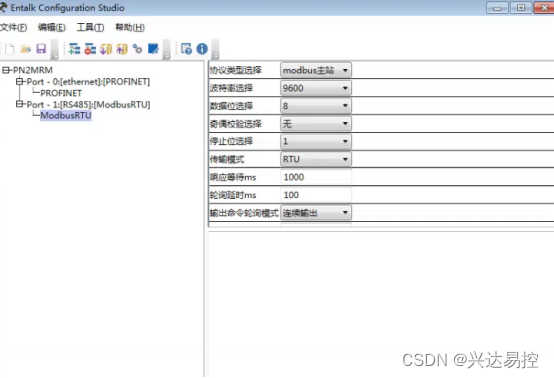Click the 输出命令轮询模式 label
Image resolution: width=554 pixels, height=378 pixels.
(x=244, y=213)
